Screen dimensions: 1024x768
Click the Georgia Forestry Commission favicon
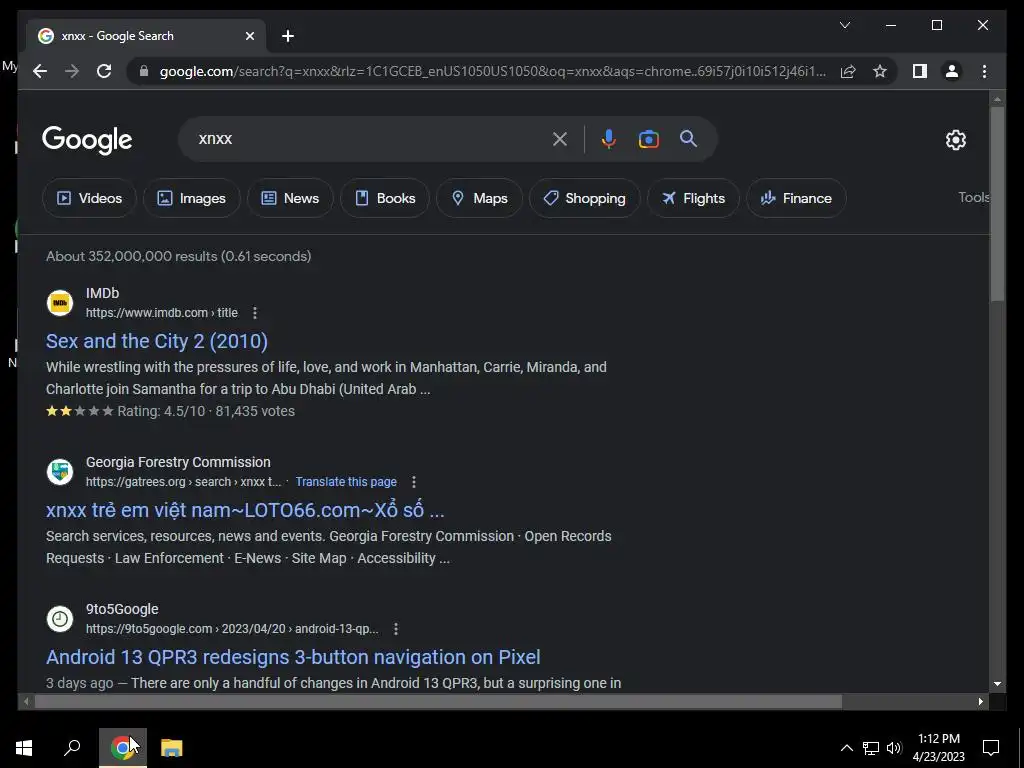(60, 472)
